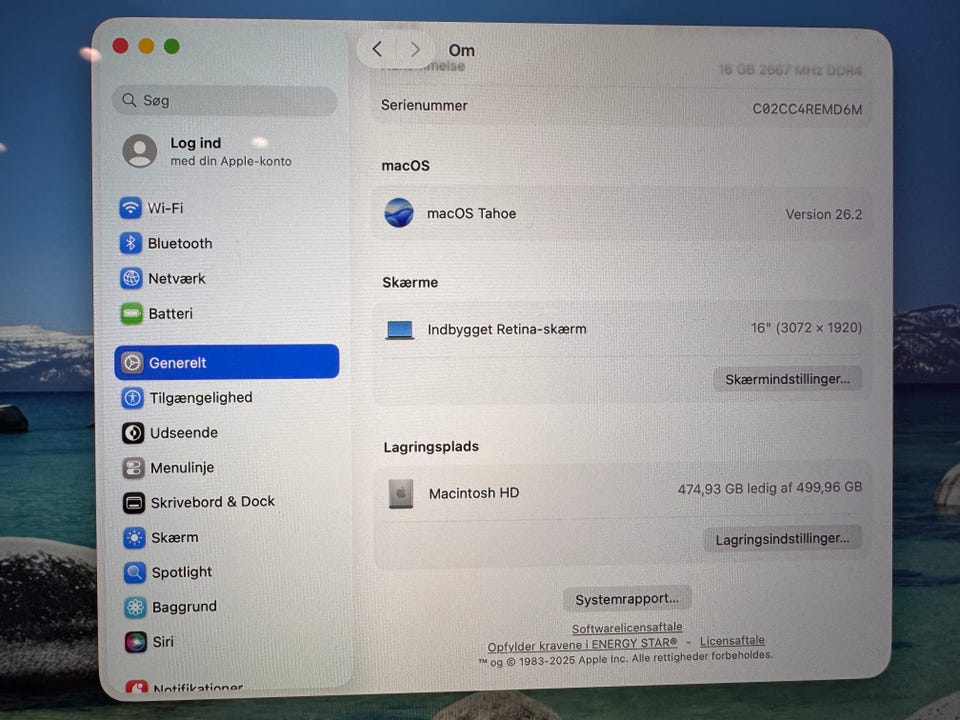This screenshot has width=960, height=720.
Task: Click the Udseende appearance icon
Action: coord(133,433)
